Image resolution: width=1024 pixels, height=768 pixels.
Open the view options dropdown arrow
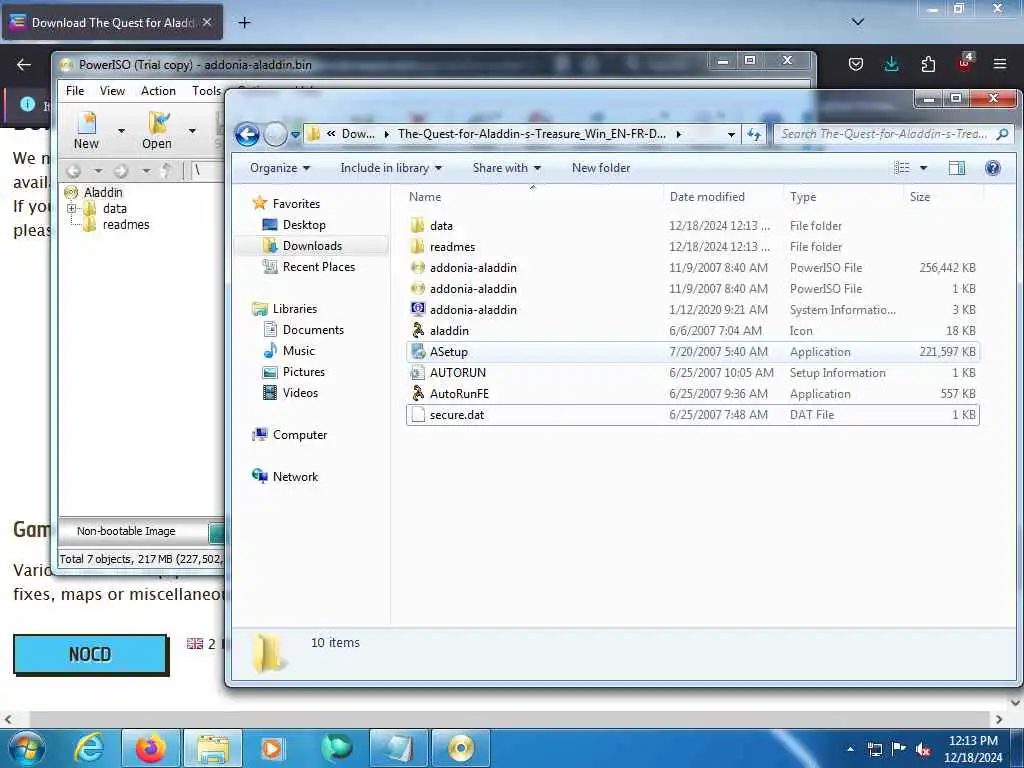(x=923, y=168)
